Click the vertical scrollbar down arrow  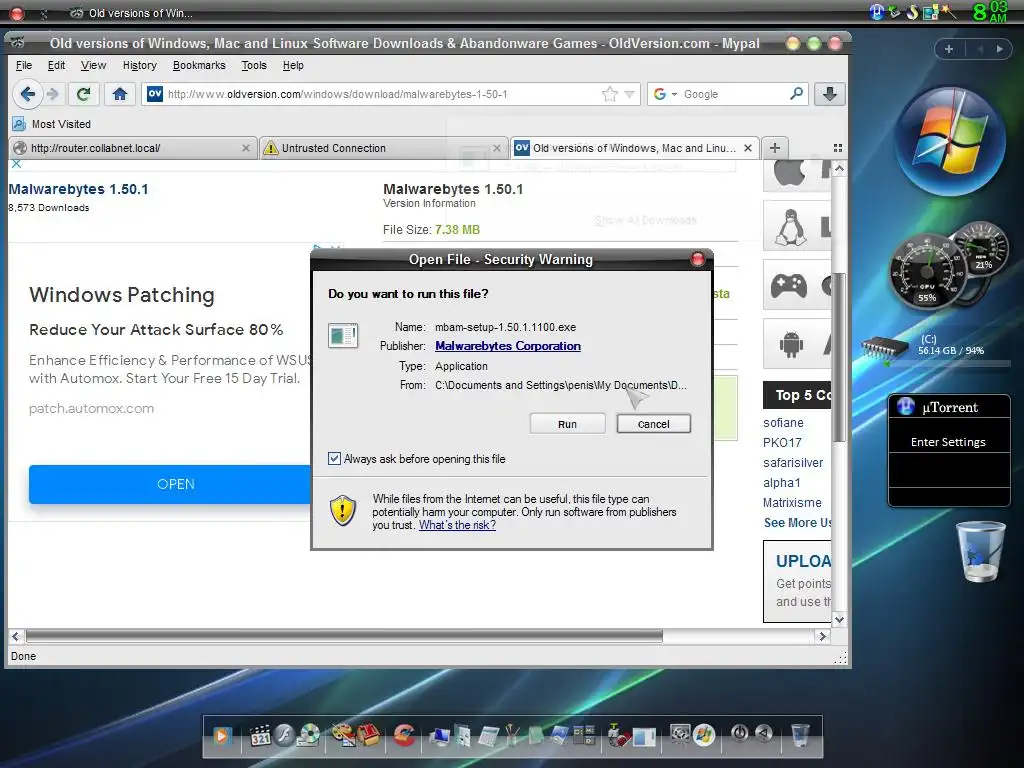point(839,619)
